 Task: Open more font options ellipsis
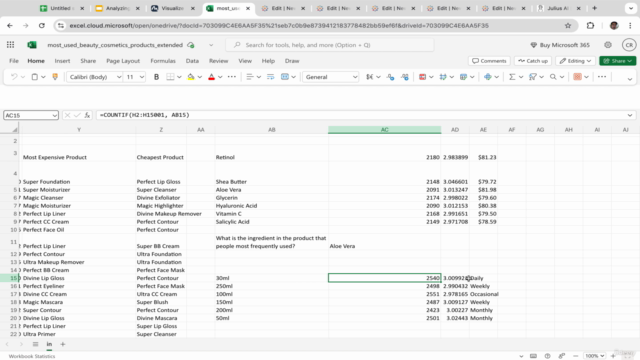232,77
